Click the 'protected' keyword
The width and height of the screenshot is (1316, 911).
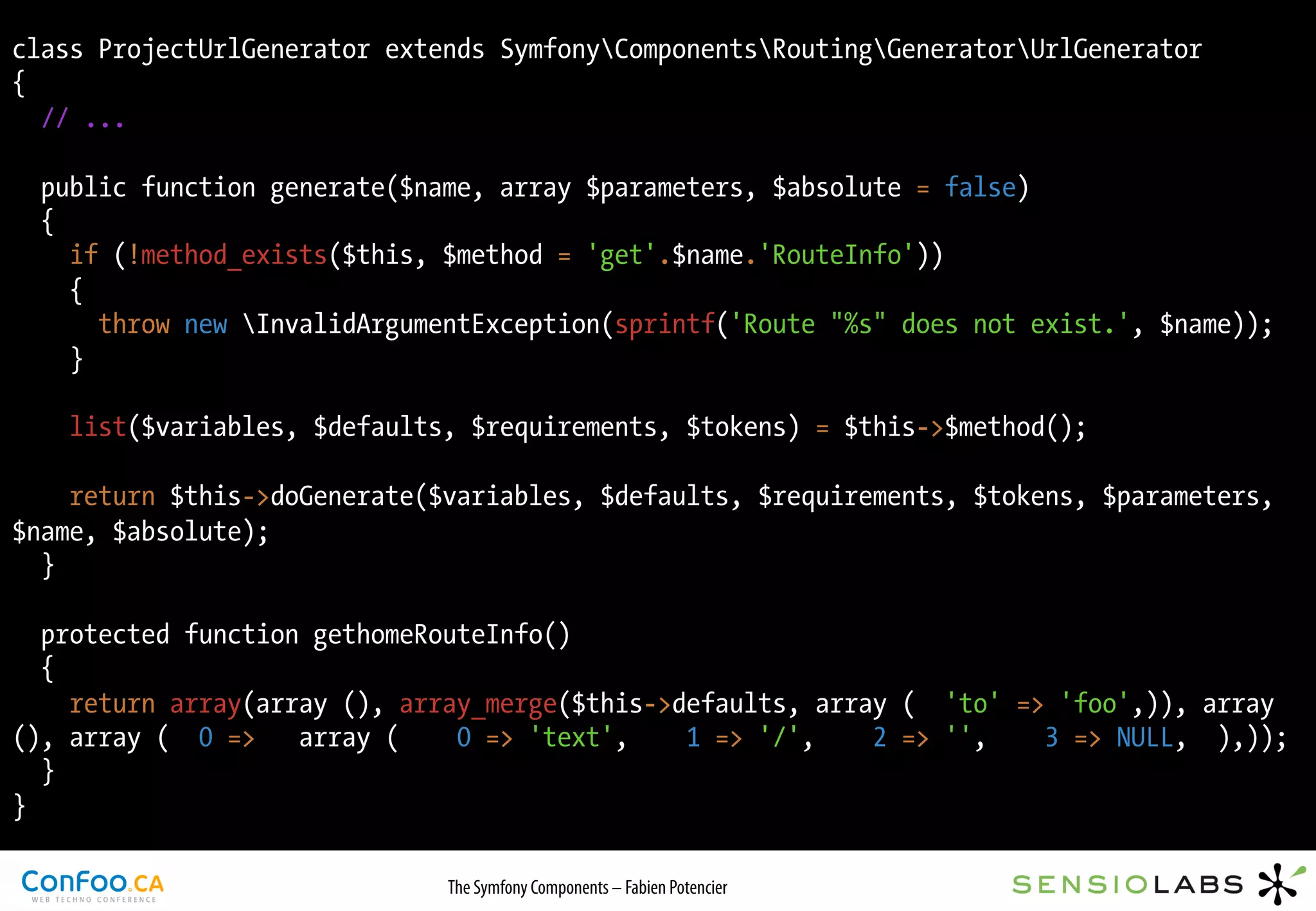[105, 635]
